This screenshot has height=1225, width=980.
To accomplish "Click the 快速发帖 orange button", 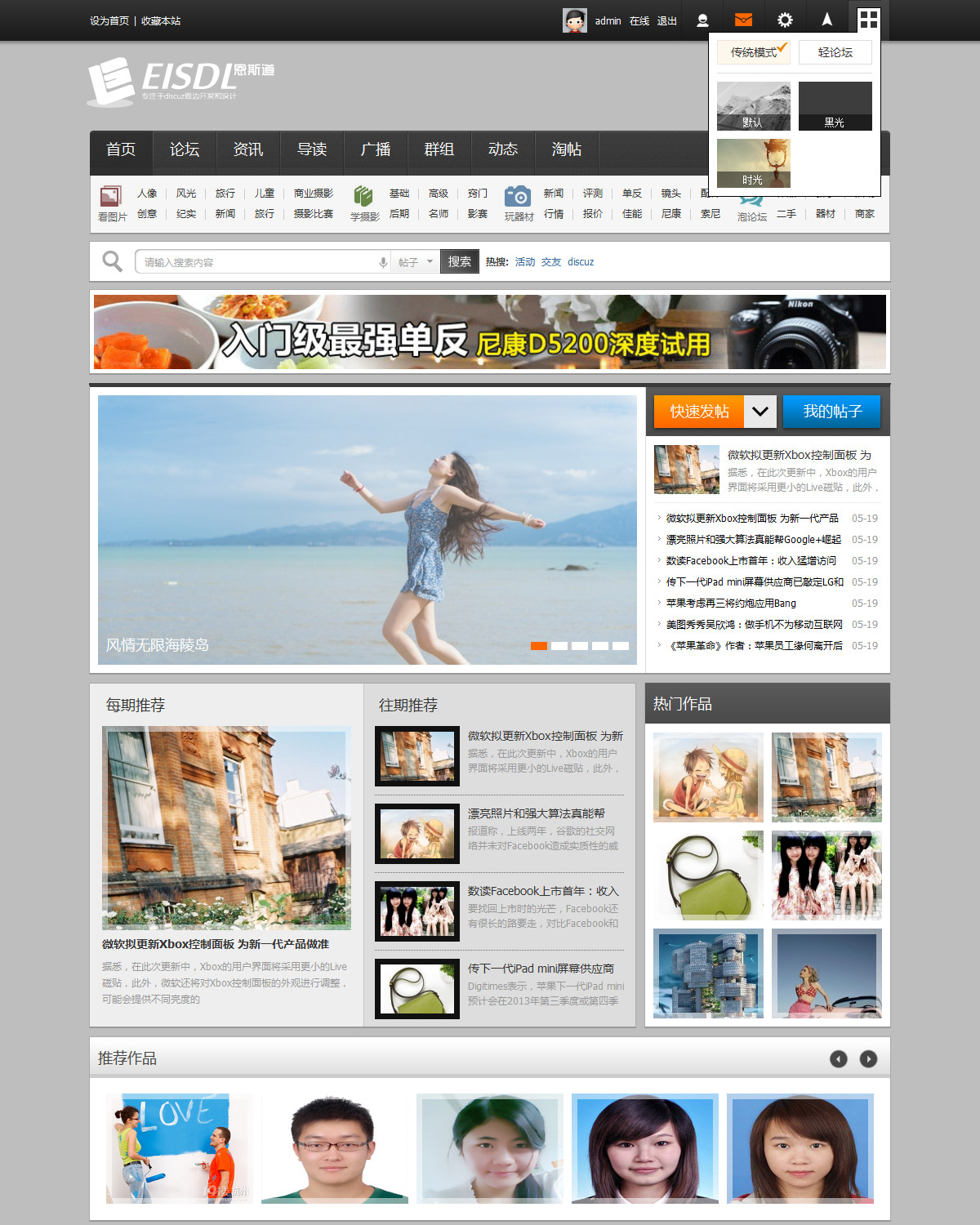I will (x=699, y=412).
